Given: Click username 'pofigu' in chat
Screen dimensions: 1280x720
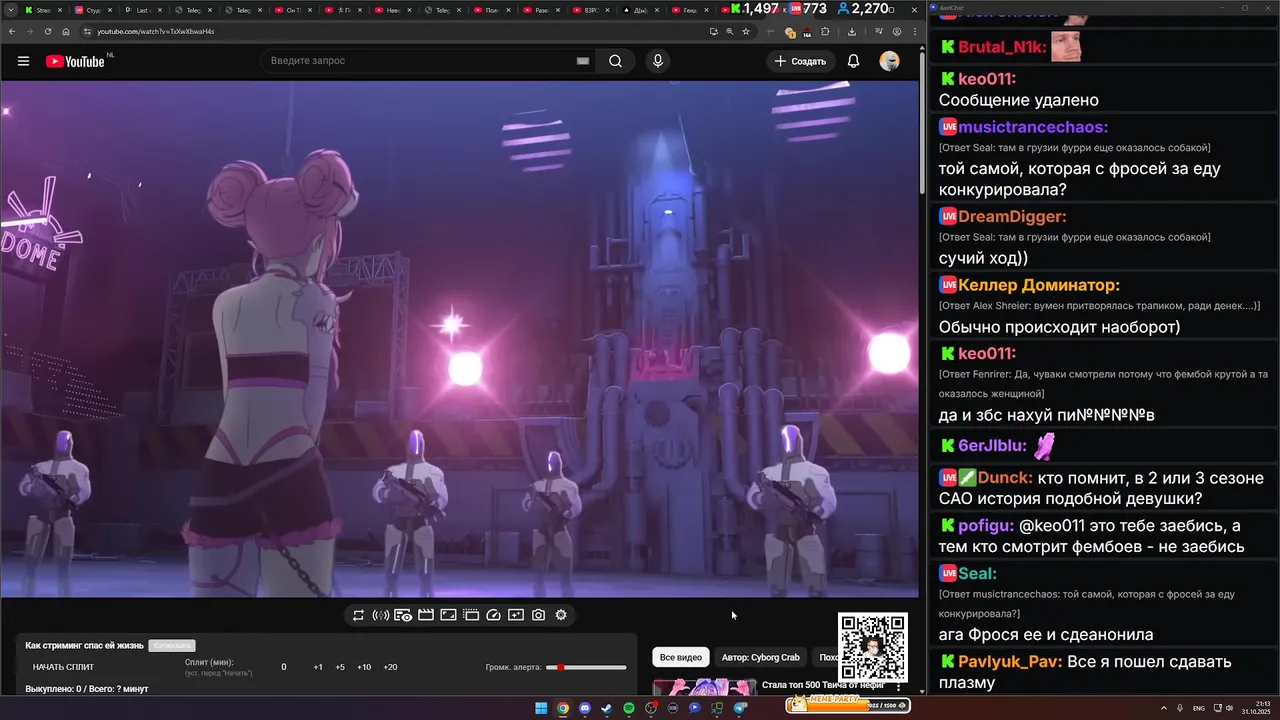Looking at the screenshot, I should [x=986, y=526].
